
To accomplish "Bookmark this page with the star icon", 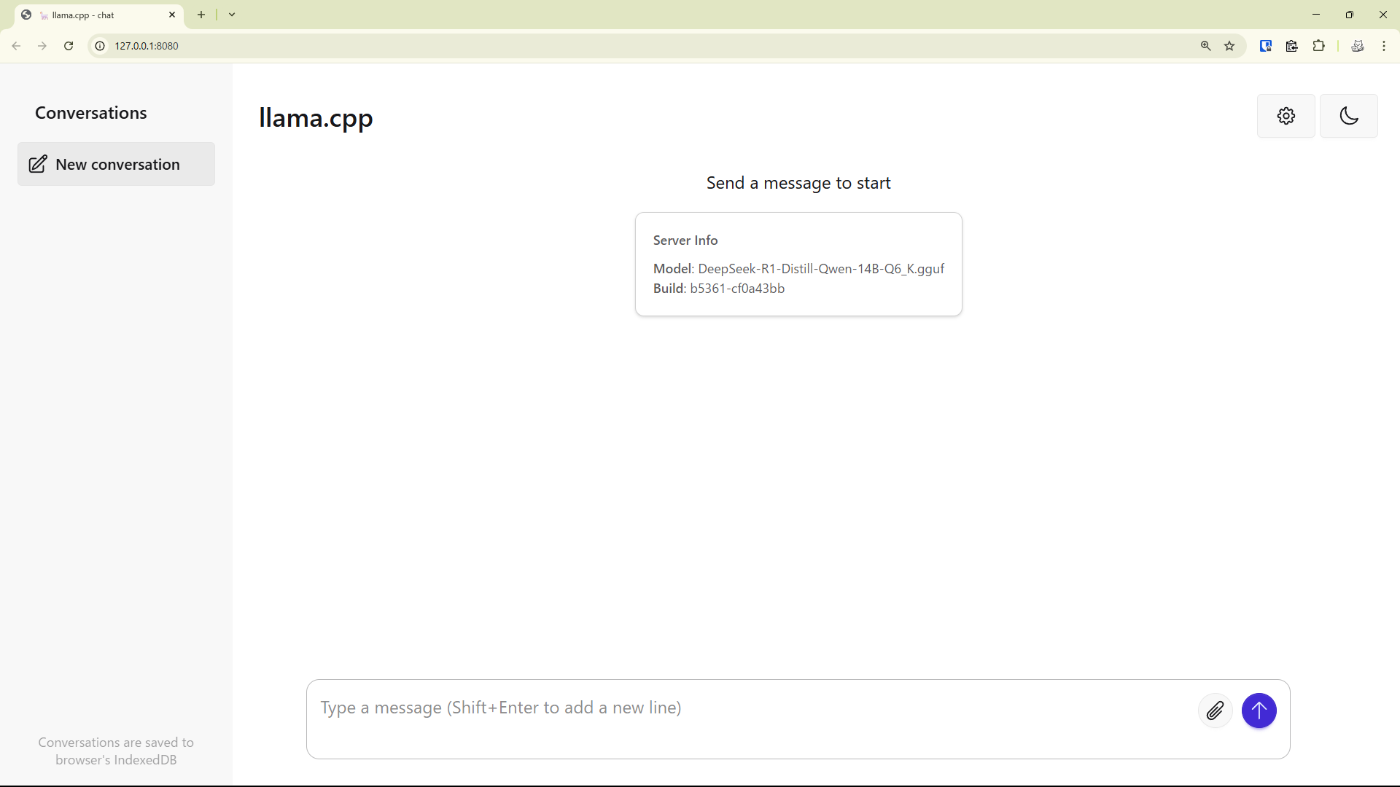I will [1230, 46].
